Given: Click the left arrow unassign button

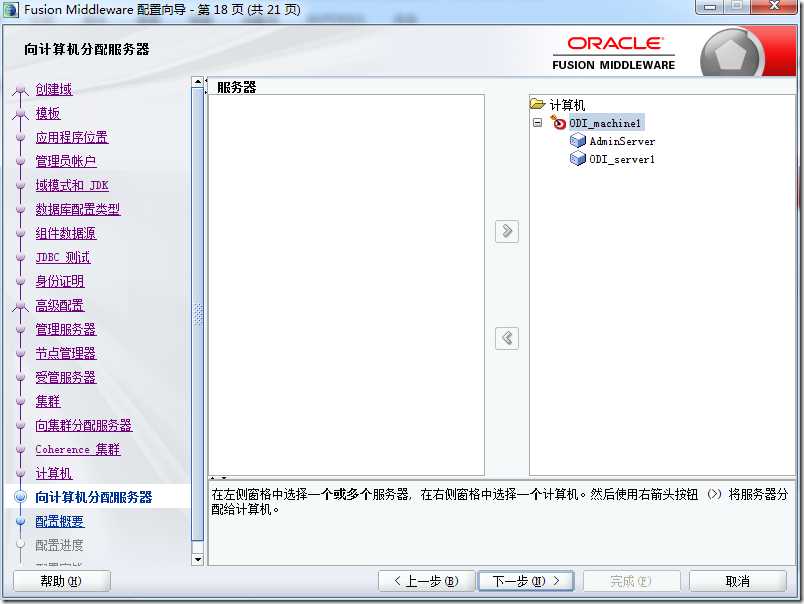Looking at the screenshot, I should pos(507,338).
